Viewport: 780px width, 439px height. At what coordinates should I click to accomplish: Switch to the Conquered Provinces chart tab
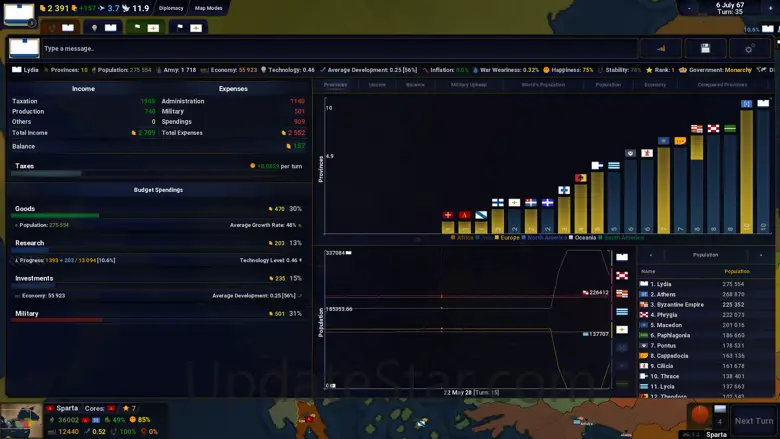click(722, 85)
